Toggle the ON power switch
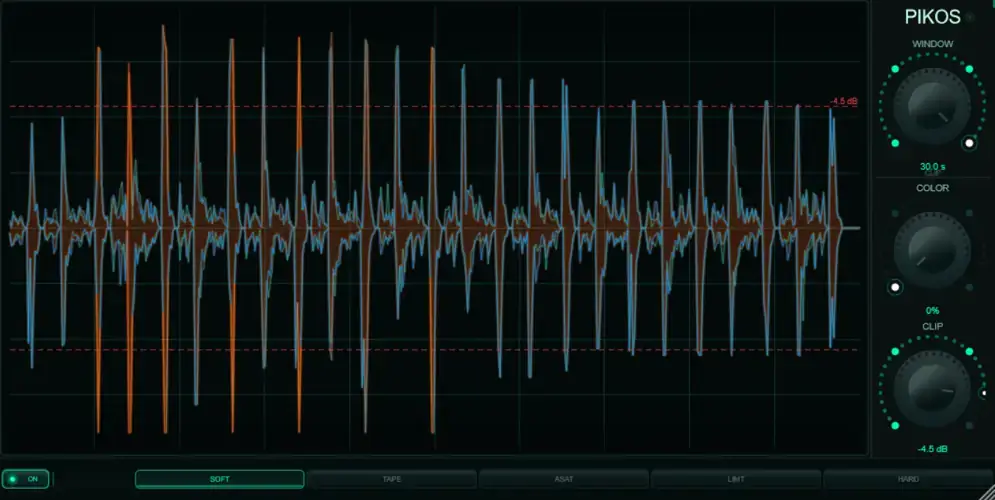 click(25, 479)
